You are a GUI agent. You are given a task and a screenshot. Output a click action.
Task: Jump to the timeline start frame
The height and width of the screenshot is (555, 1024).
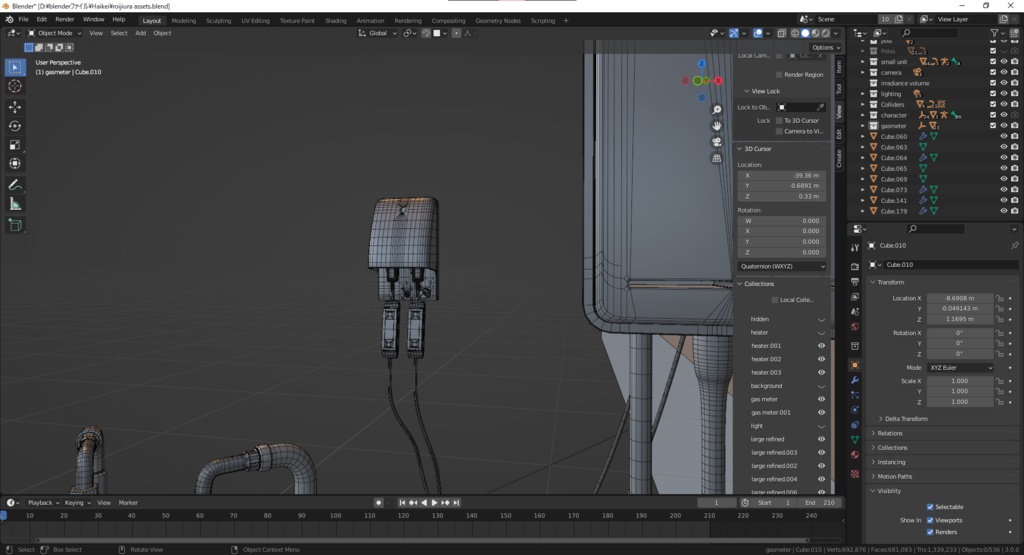click(402, 503)
